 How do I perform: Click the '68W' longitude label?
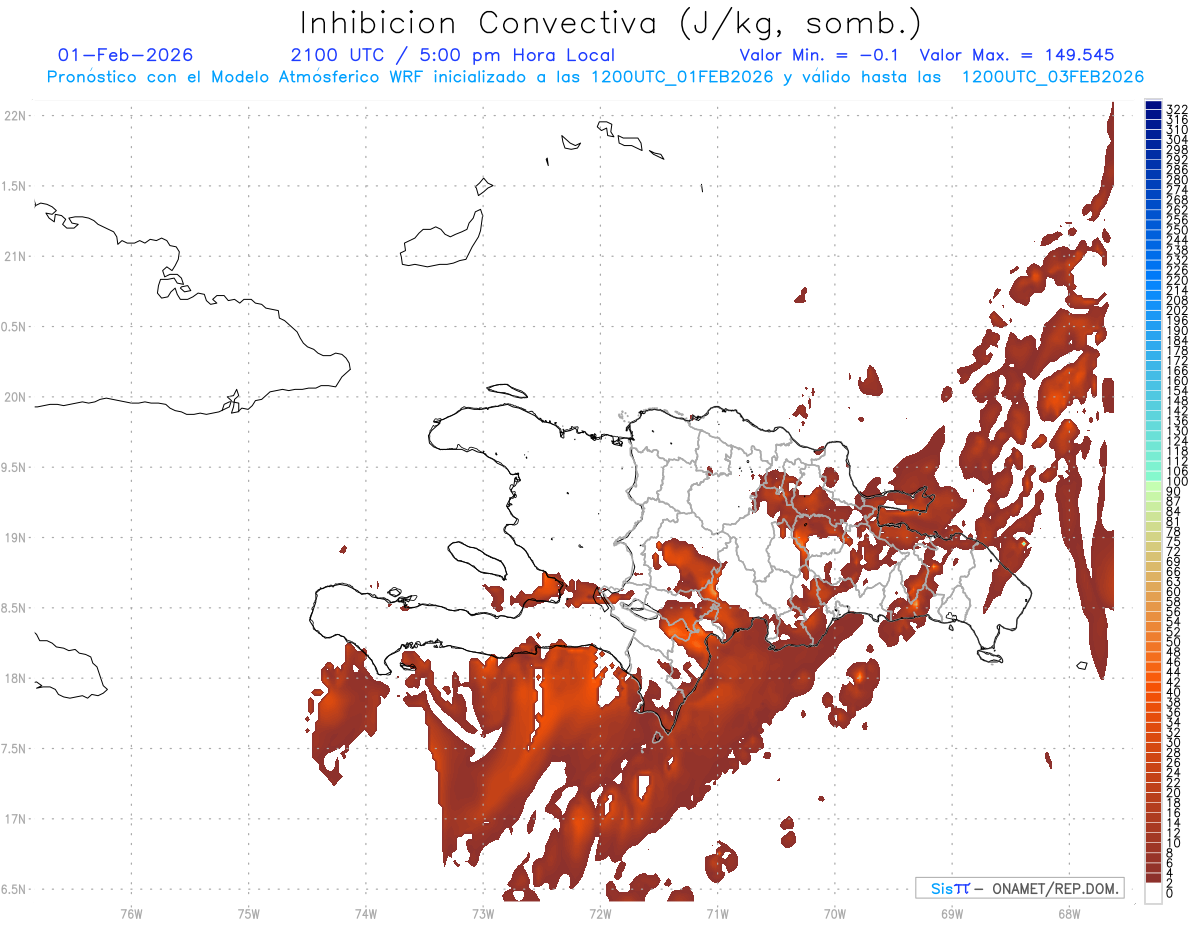coord(1069,912)
